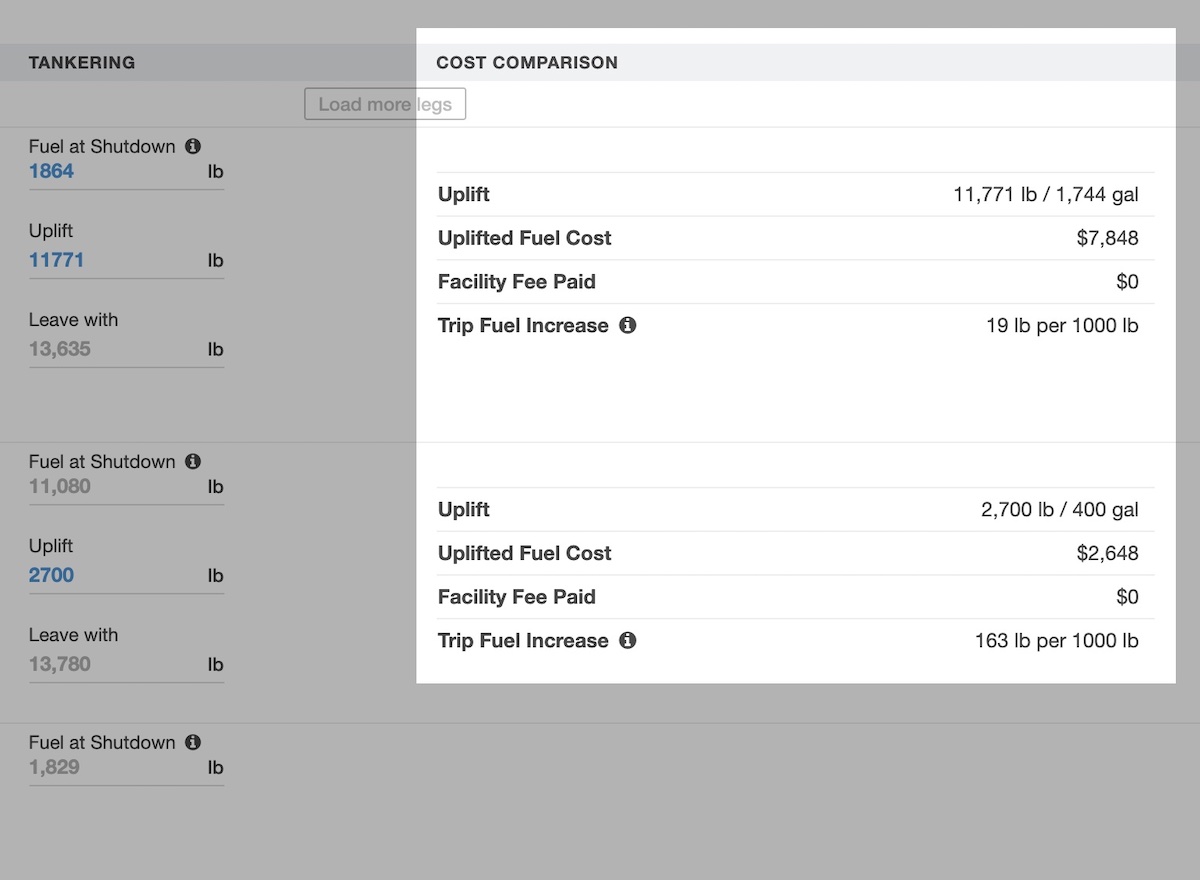Click Uplifted Fuel Cost label beside $2,648

(x=525, y=553)
